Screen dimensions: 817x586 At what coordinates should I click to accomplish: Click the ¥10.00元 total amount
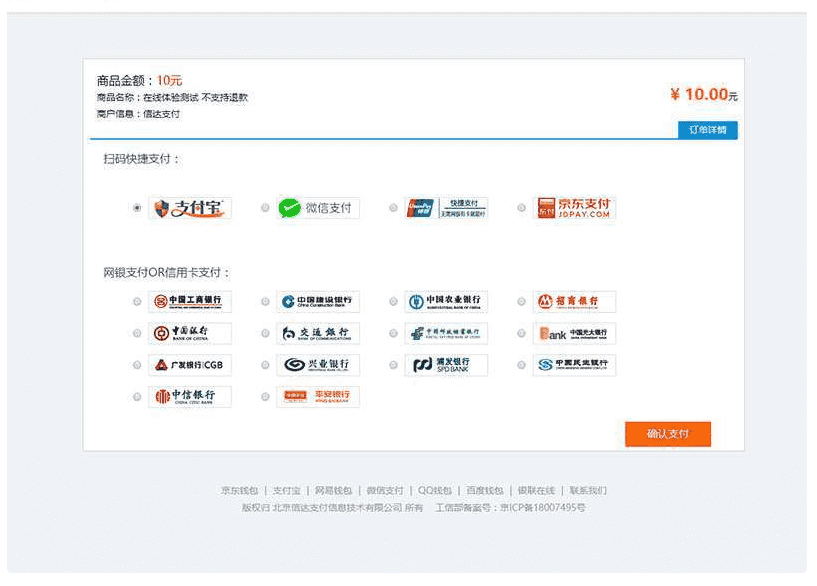click(704, 94)
